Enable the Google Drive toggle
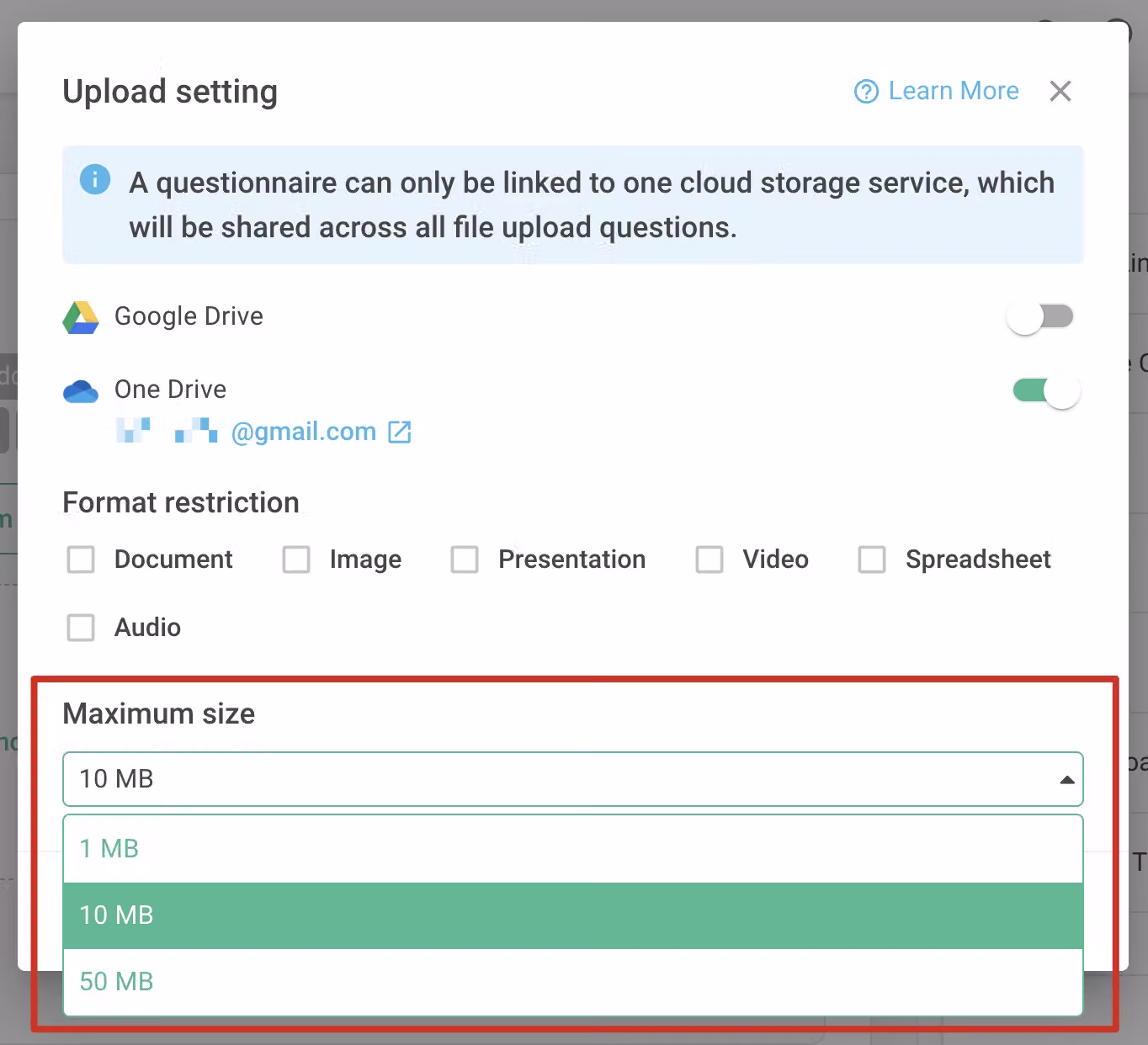The height and width of the screenshot is (1045, 1148). (1041, 317)
